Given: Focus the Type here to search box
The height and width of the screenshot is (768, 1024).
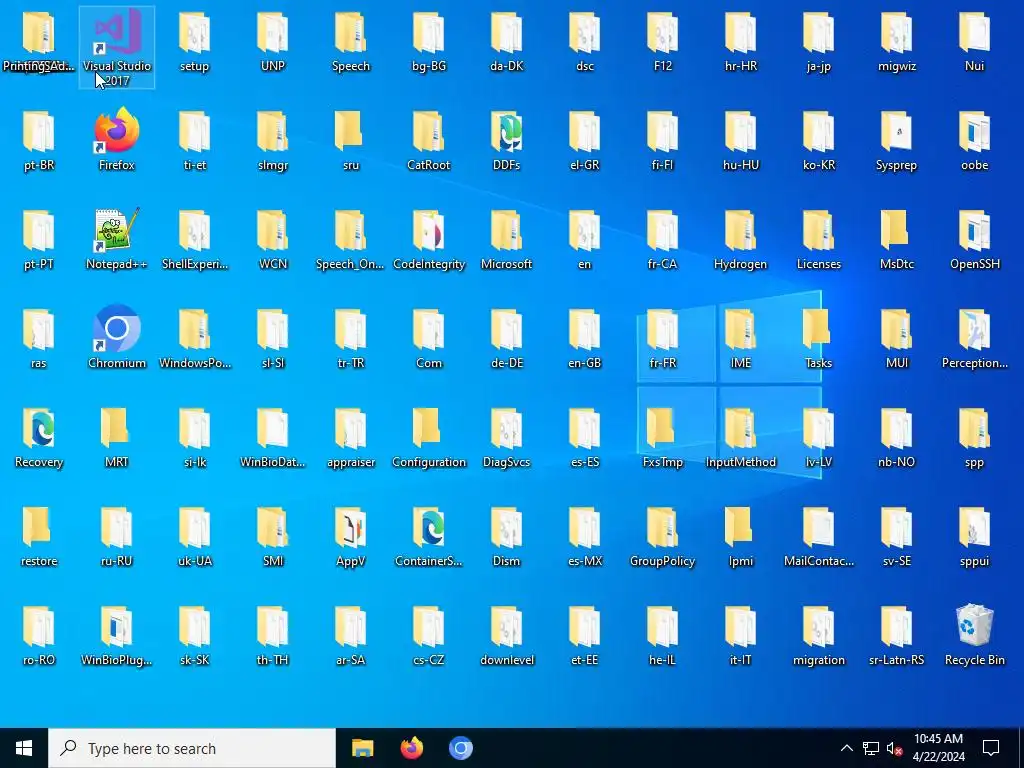Looking at the screenshot, I should [192, 748].
